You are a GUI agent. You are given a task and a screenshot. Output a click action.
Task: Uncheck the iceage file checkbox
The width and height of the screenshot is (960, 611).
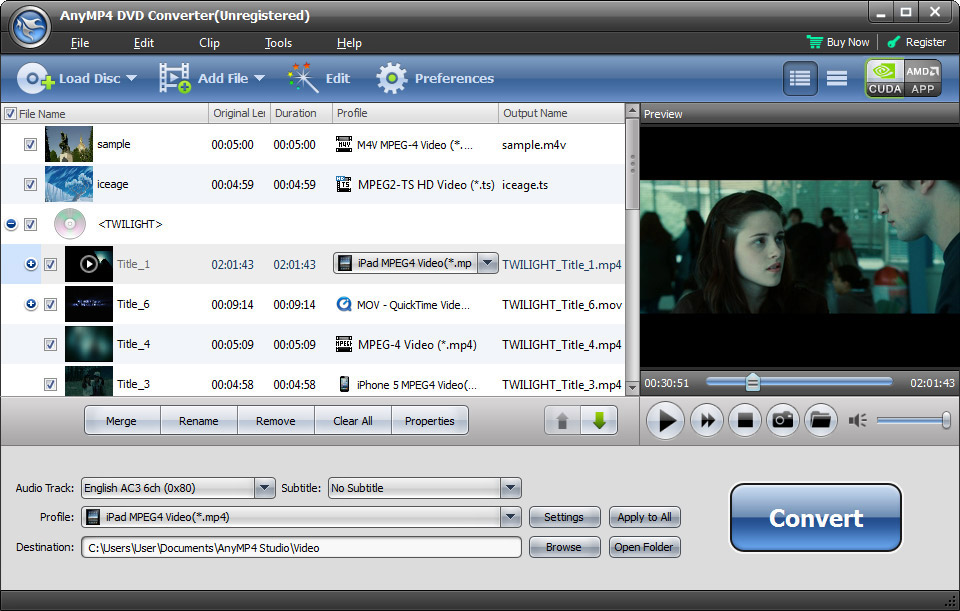coord(31,184)
